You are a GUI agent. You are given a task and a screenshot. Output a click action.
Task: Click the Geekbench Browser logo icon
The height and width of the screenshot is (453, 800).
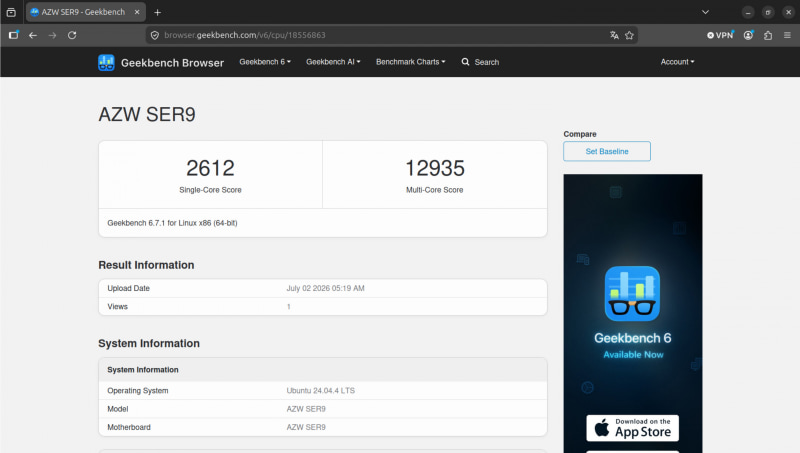tap(106, 62)
